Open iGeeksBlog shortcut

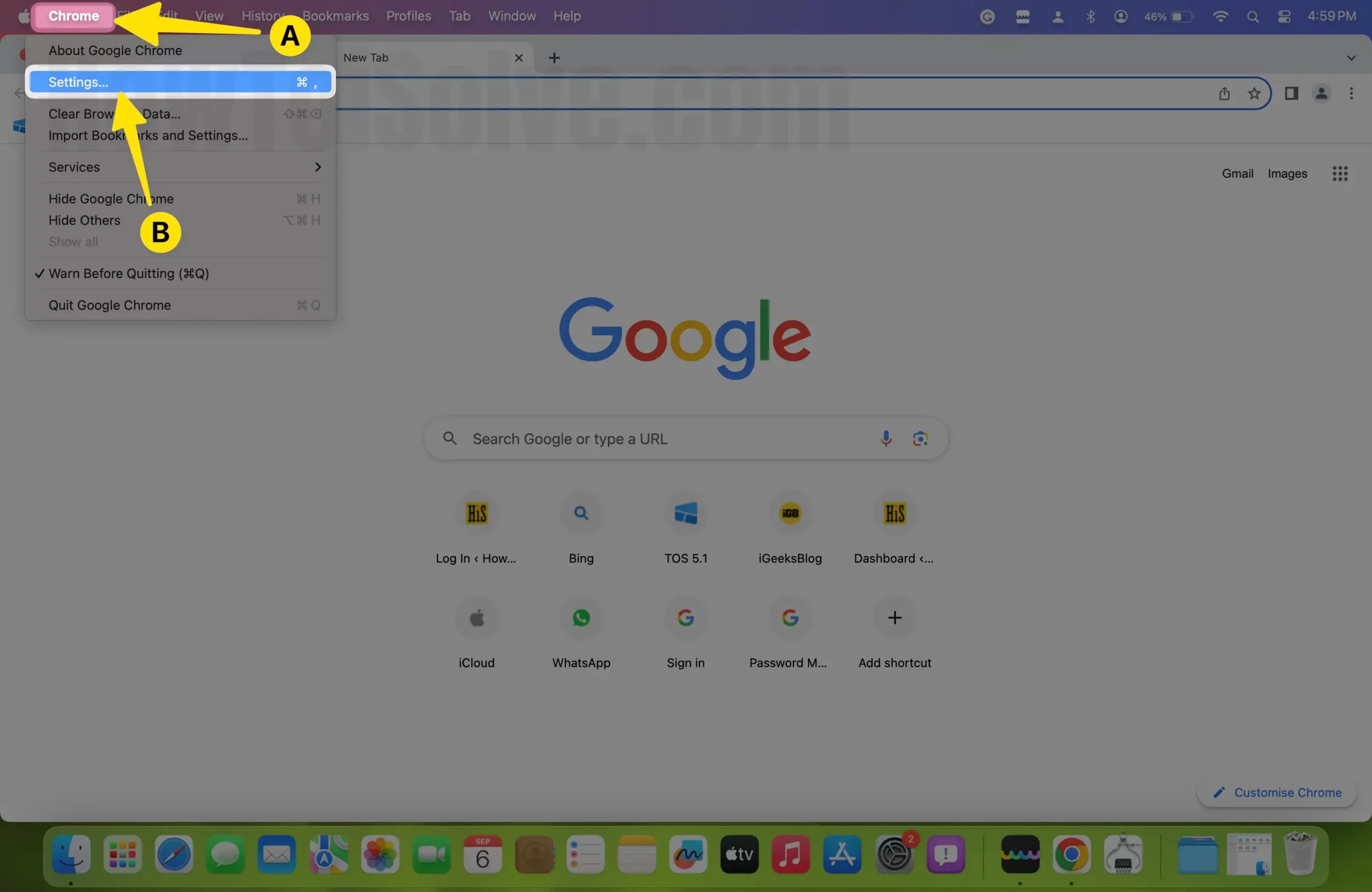791,528
